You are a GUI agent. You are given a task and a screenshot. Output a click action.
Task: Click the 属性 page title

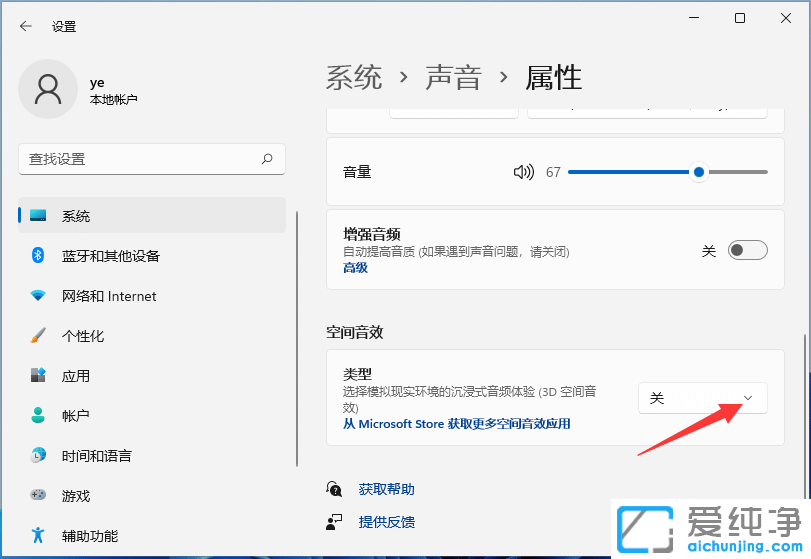tap(554, 78)
